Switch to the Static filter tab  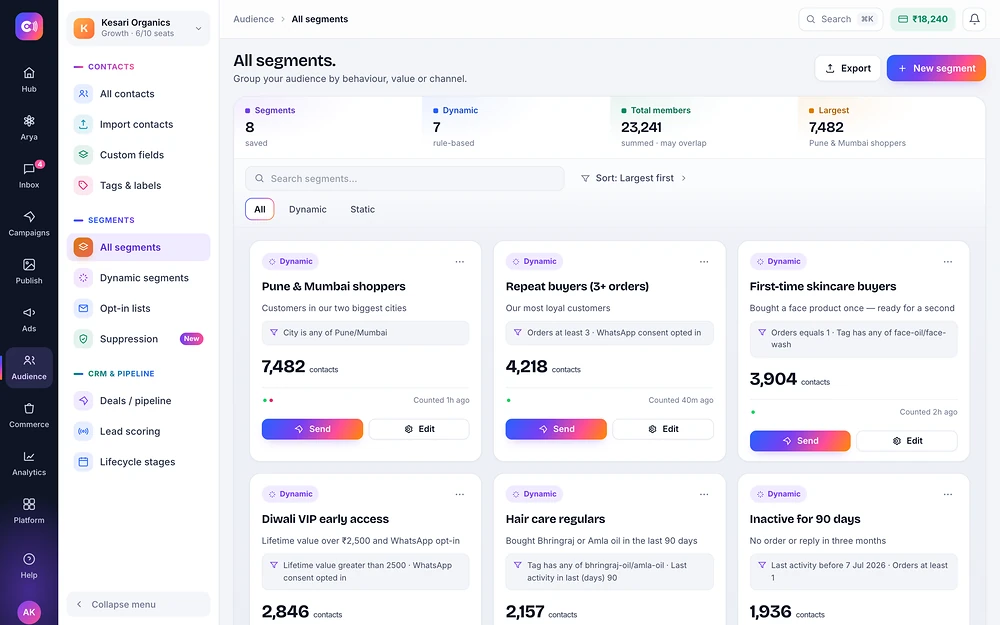(362, 209)
